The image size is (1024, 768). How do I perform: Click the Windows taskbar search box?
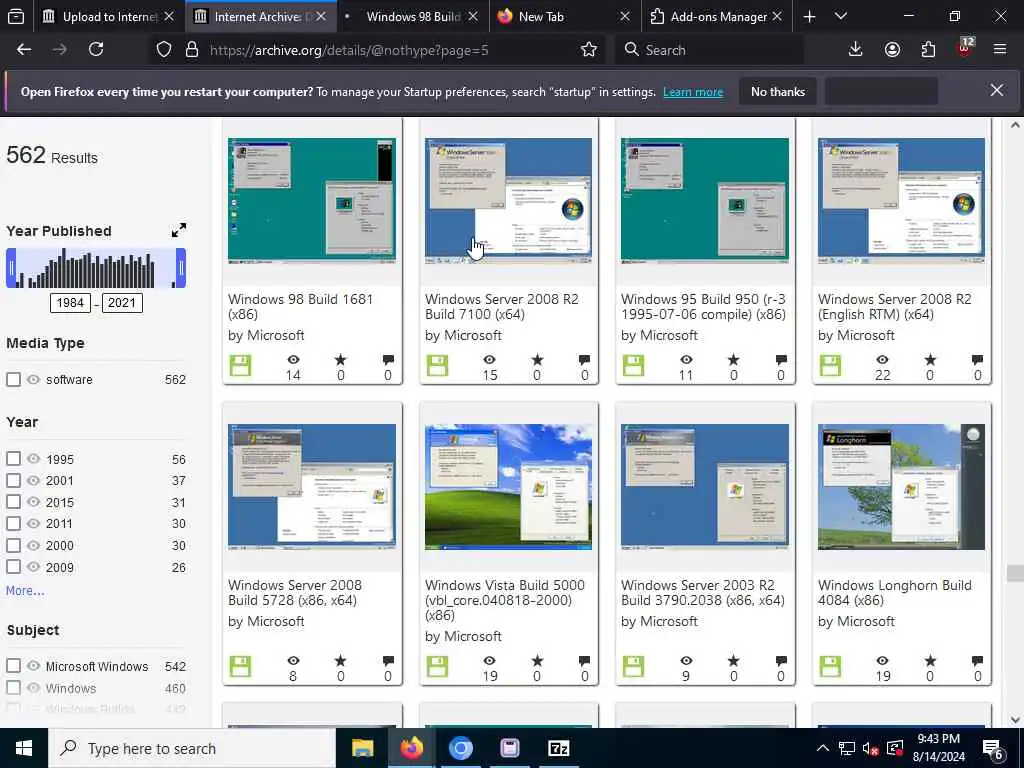[192, 748]
